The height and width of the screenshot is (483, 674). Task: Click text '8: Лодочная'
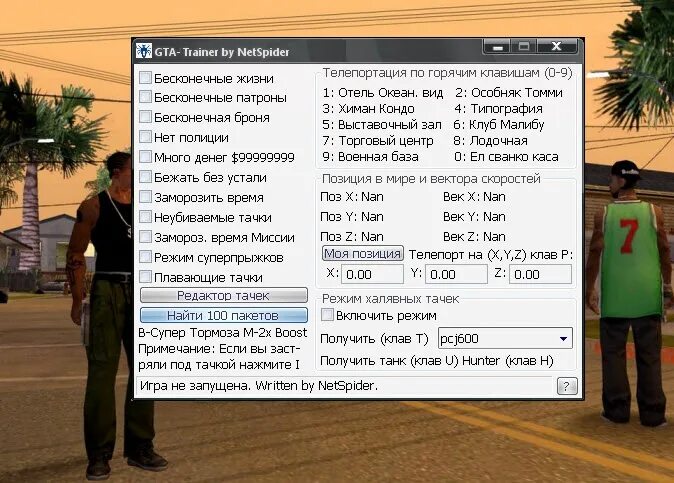click(490, 141)
